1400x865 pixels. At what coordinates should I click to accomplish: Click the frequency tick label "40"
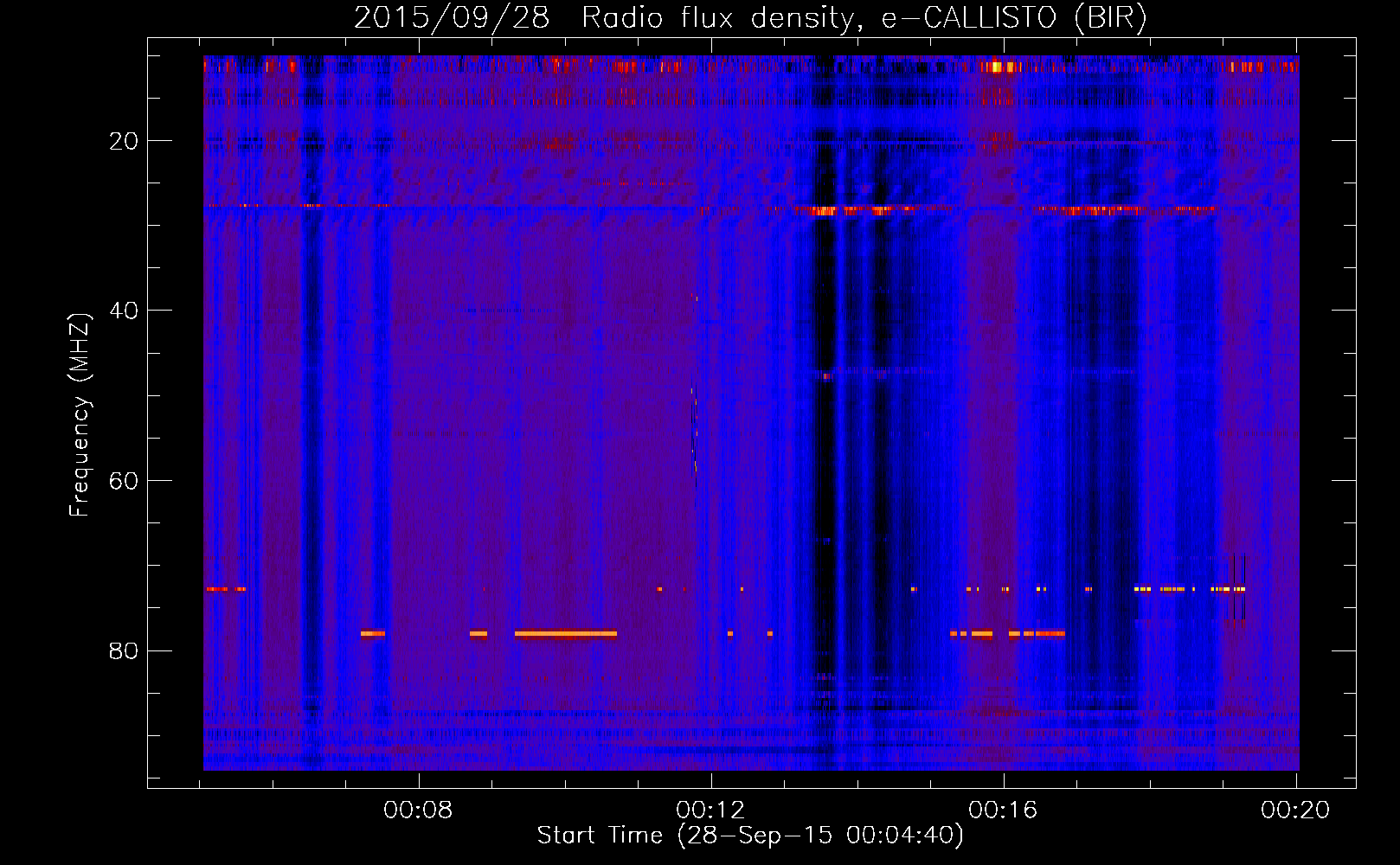point(124,311)
